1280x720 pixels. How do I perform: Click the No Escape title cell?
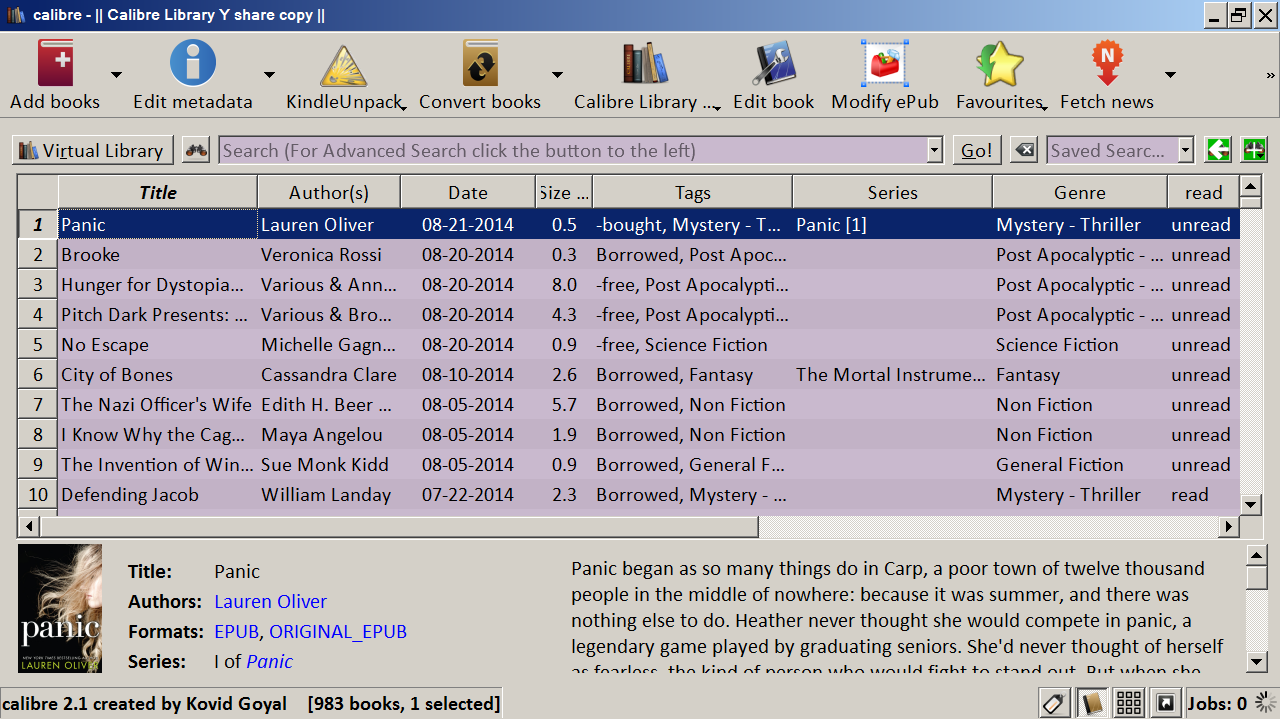pos(158,345)
